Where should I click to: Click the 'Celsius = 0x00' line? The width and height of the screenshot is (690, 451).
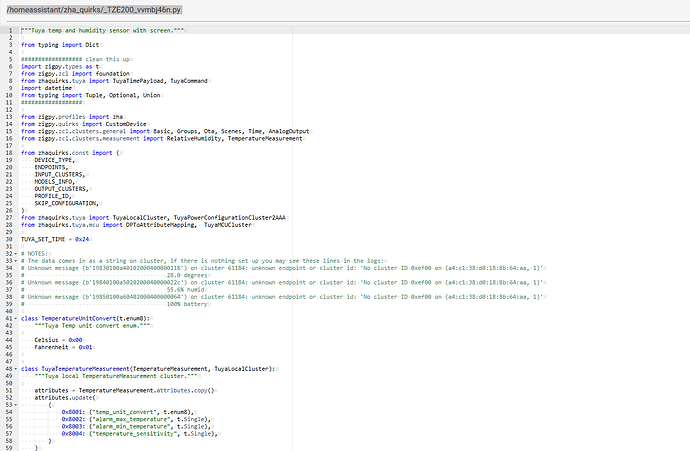(58, 340)
